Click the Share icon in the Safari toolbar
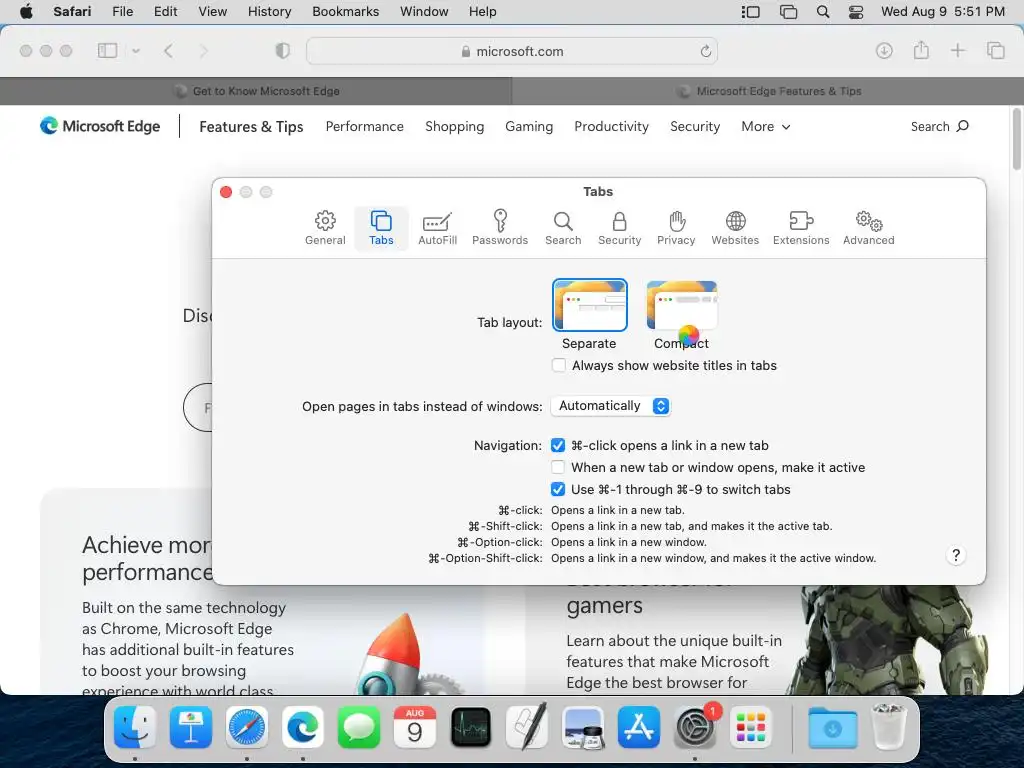Viewport: 1024px width, 768px height. [921, 50]
